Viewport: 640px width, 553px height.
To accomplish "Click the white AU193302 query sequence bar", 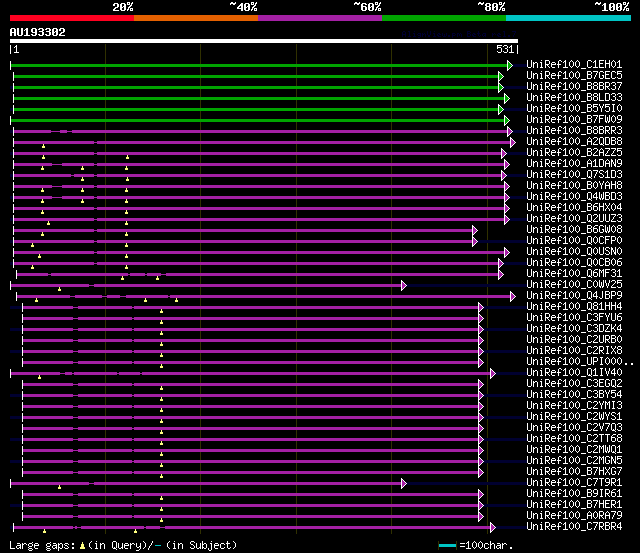I will point(264,41).
